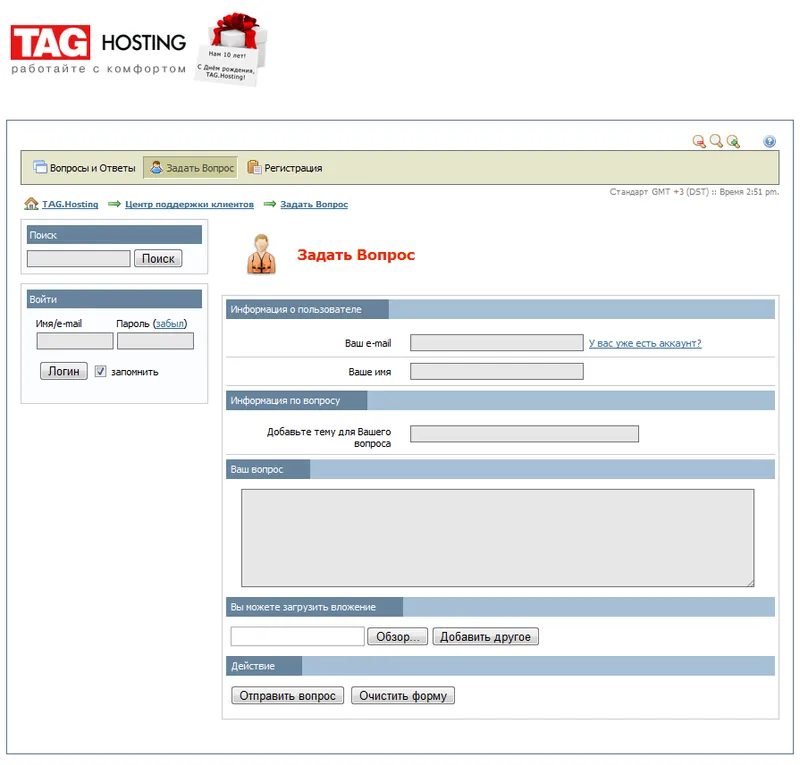800x765 pixels.
Task: Click the "Пароль" password field
Action: point(156,341)
